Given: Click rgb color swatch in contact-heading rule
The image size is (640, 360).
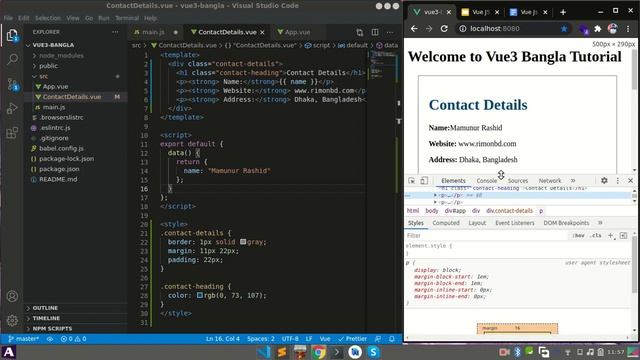Looking at the screenshot, I should click(x=200, y=295).
